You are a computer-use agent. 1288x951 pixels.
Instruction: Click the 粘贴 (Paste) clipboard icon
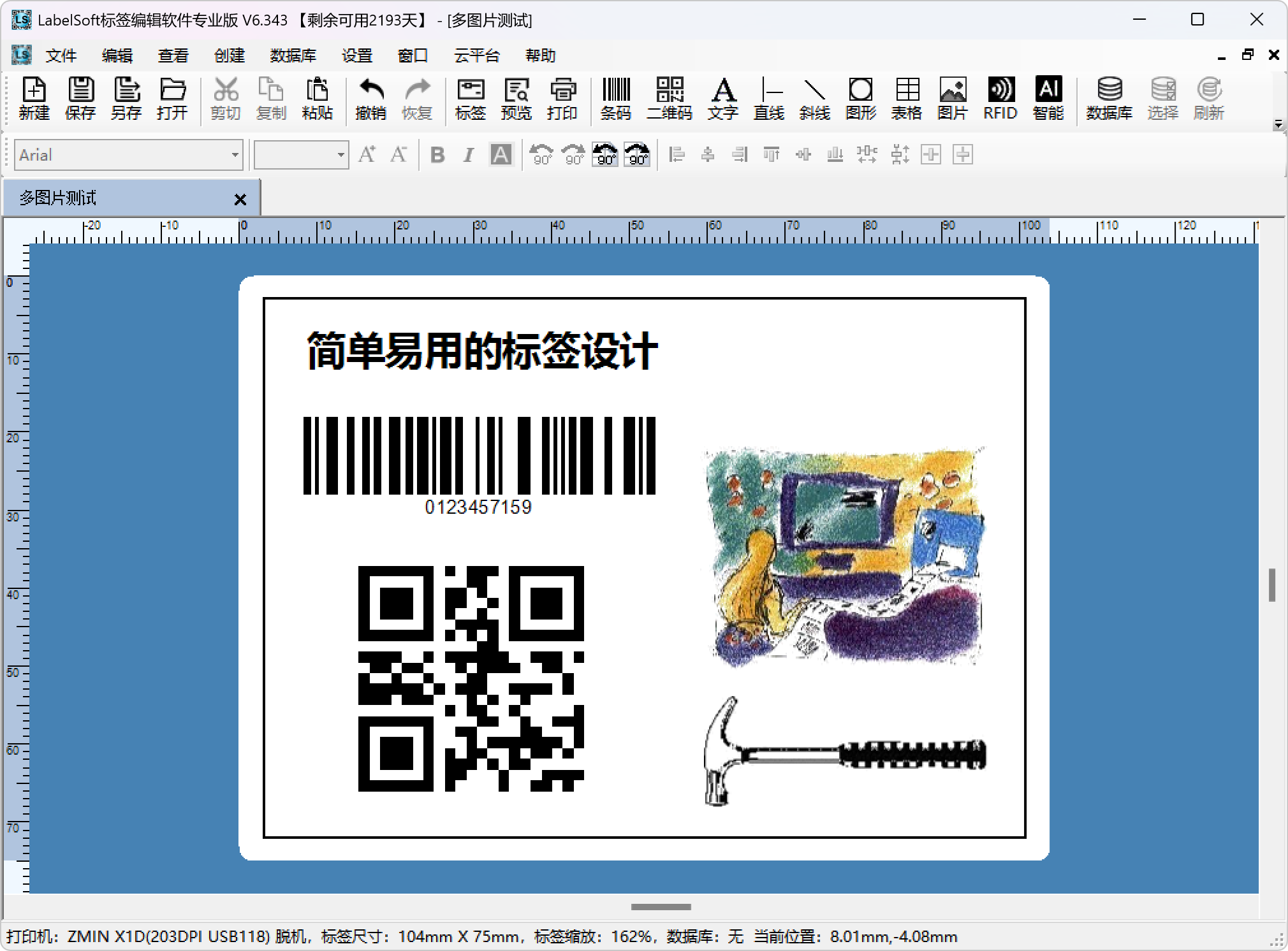coord(318,98)
